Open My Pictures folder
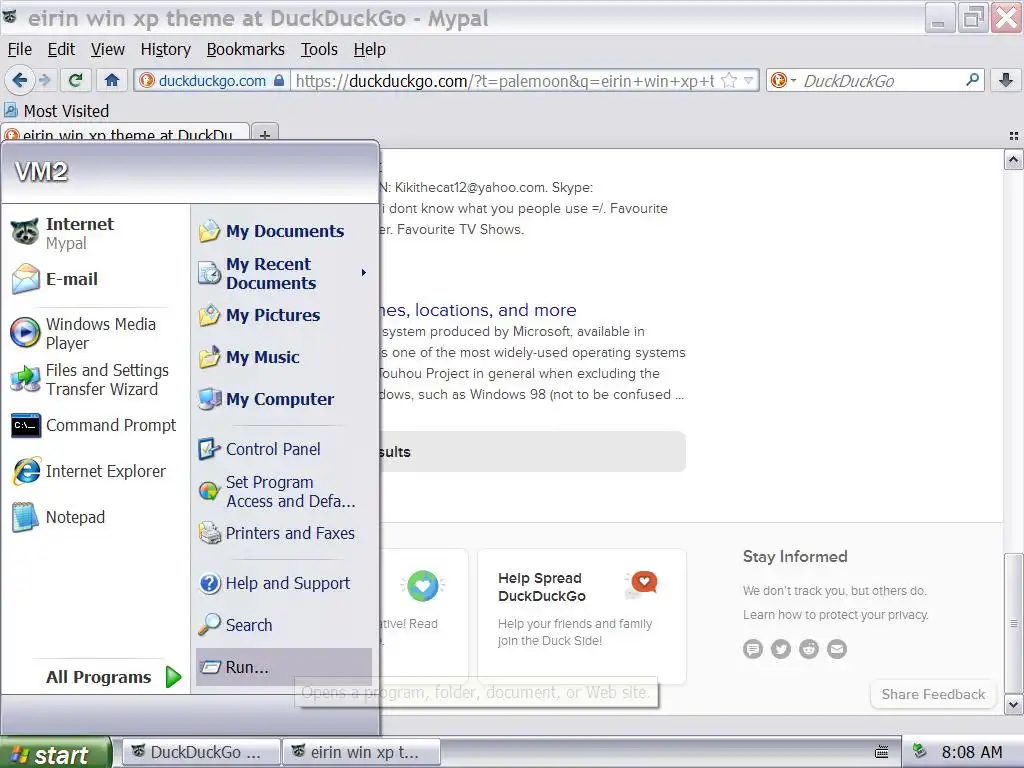Viewport: 1024px width, 768px height. pos(283,315)
